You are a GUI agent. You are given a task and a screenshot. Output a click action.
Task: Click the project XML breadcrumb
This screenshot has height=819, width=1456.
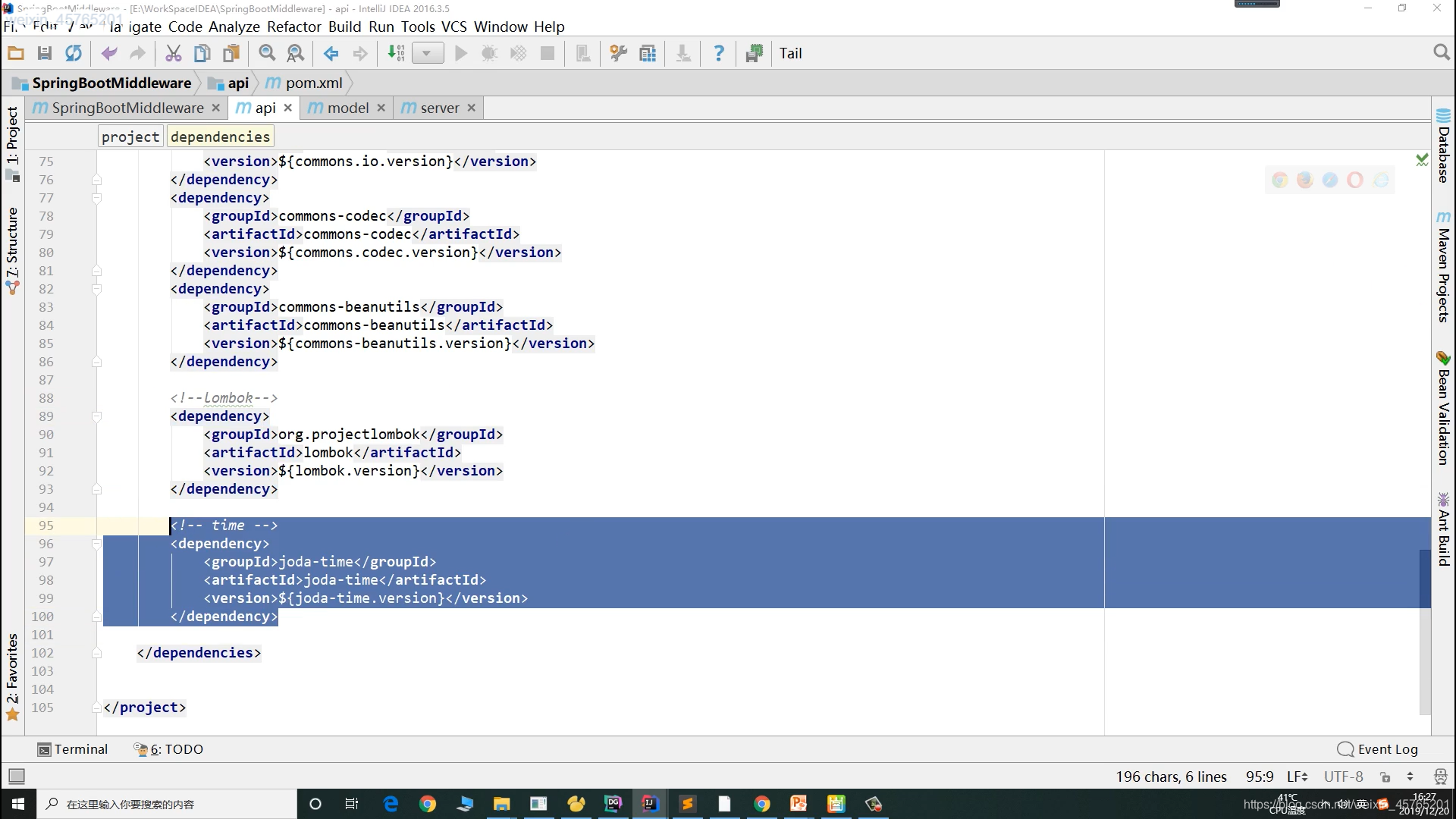tap(130, 136)
